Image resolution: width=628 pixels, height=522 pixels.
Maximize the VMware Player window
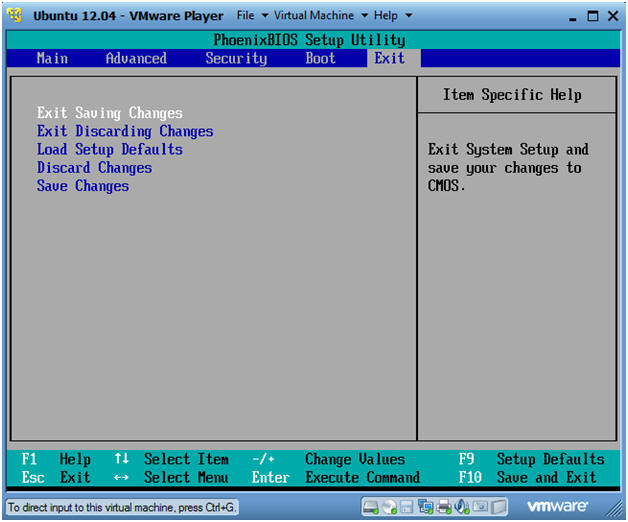click(x=593, y=16)
